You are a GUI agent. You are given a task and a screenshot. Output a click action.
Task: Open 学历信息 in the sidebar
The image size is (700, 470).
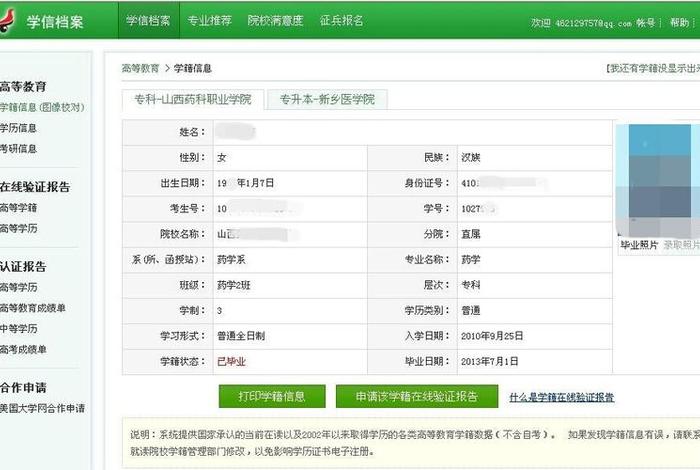click(18, 128)
